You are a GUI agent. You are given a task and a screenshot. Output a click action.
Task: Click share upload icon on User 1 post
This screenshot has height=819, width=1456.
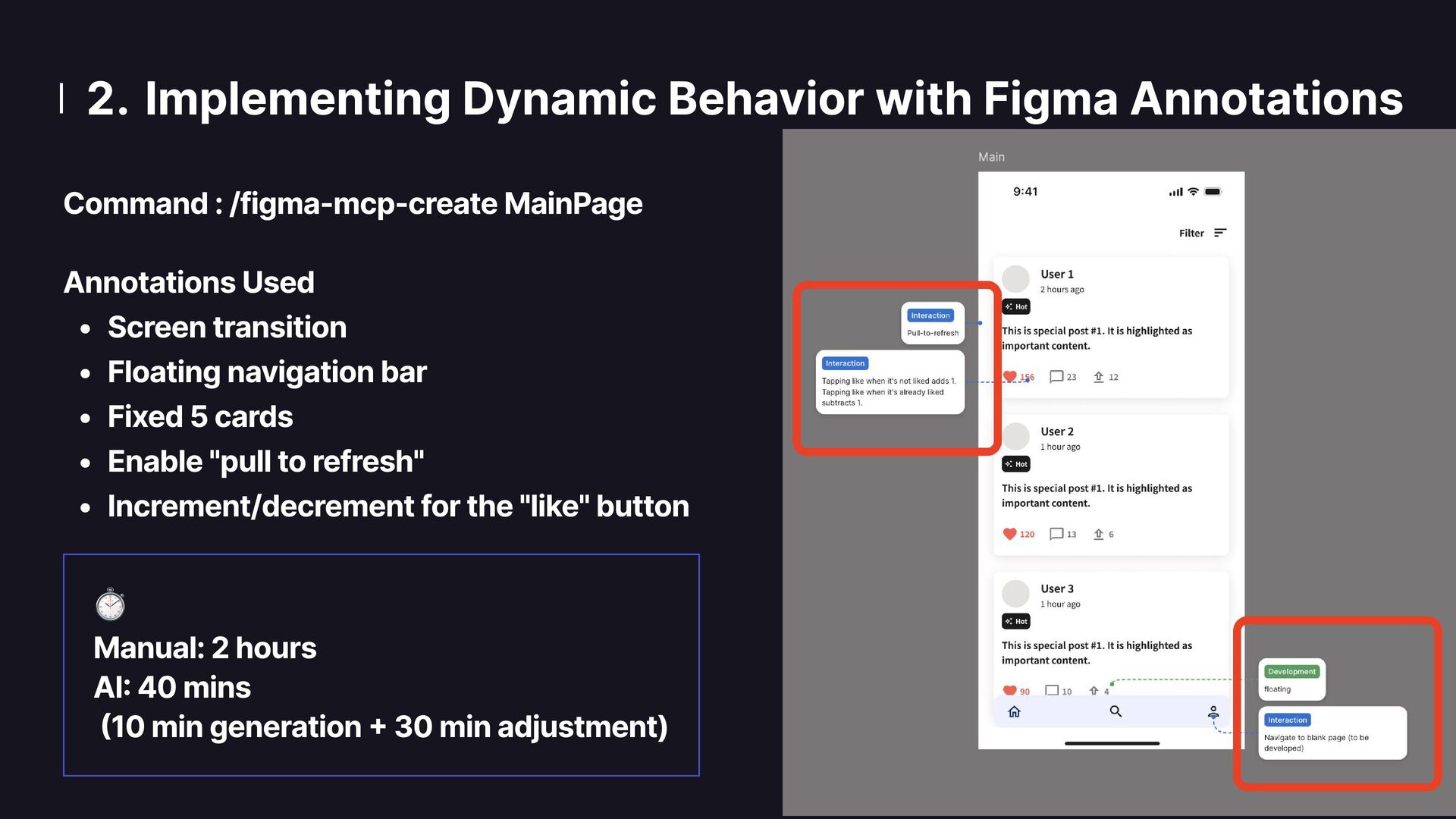pyautogui.click(x=1098, y=376)
